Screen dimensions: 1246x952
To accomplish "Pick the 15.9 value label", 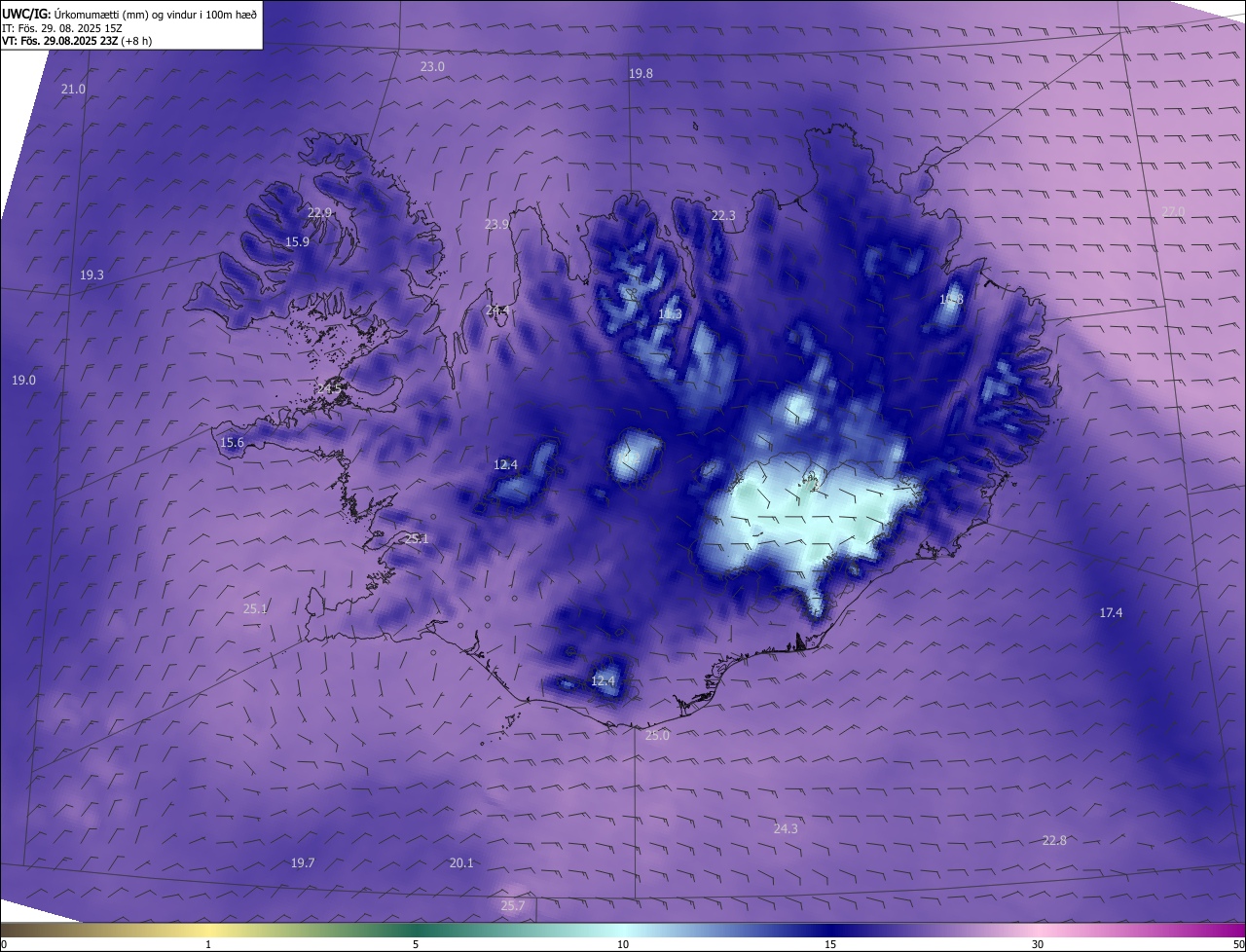I will click(297, 242).
